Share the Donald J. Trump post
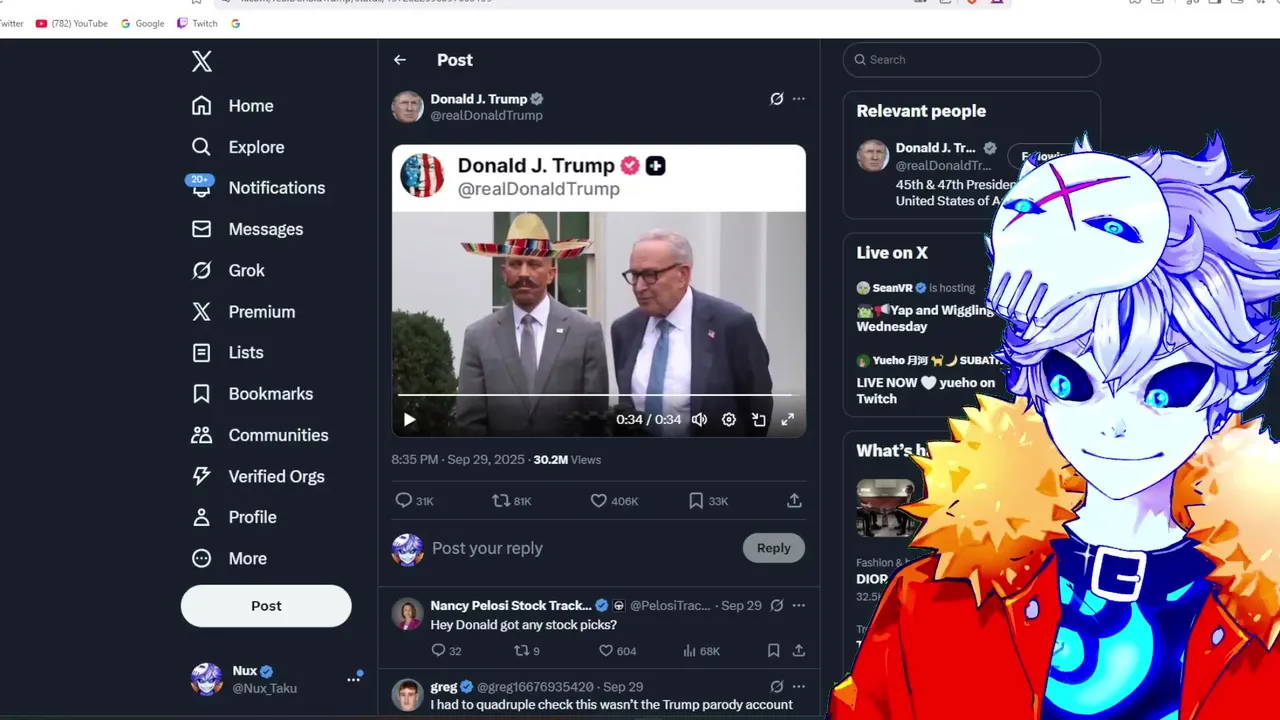The height and width of the screenshot is (720, 1280). click(794, 500)
